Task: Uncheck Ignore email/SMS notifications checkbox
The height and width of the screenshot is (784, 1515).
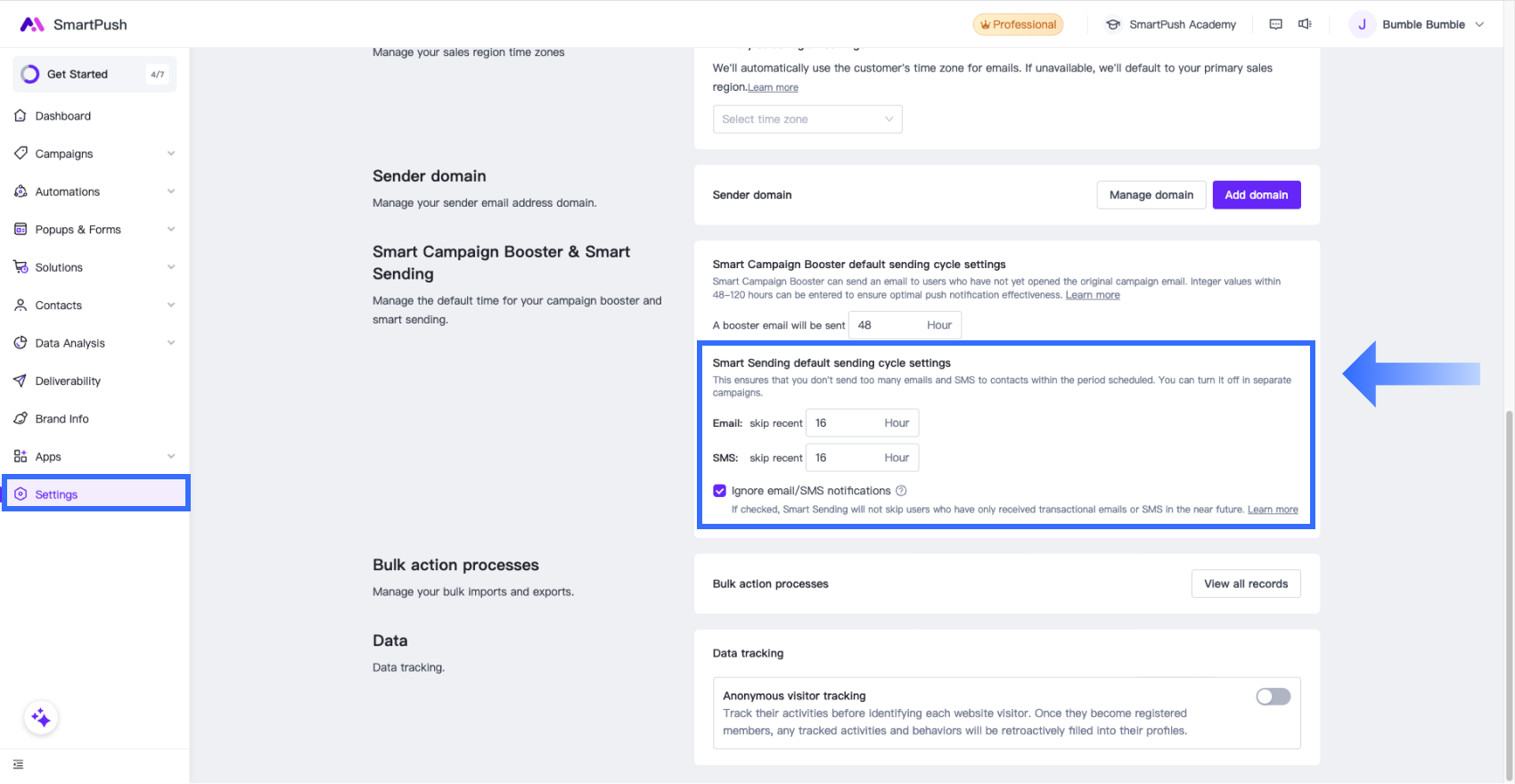Action: [x=719, y=491]
